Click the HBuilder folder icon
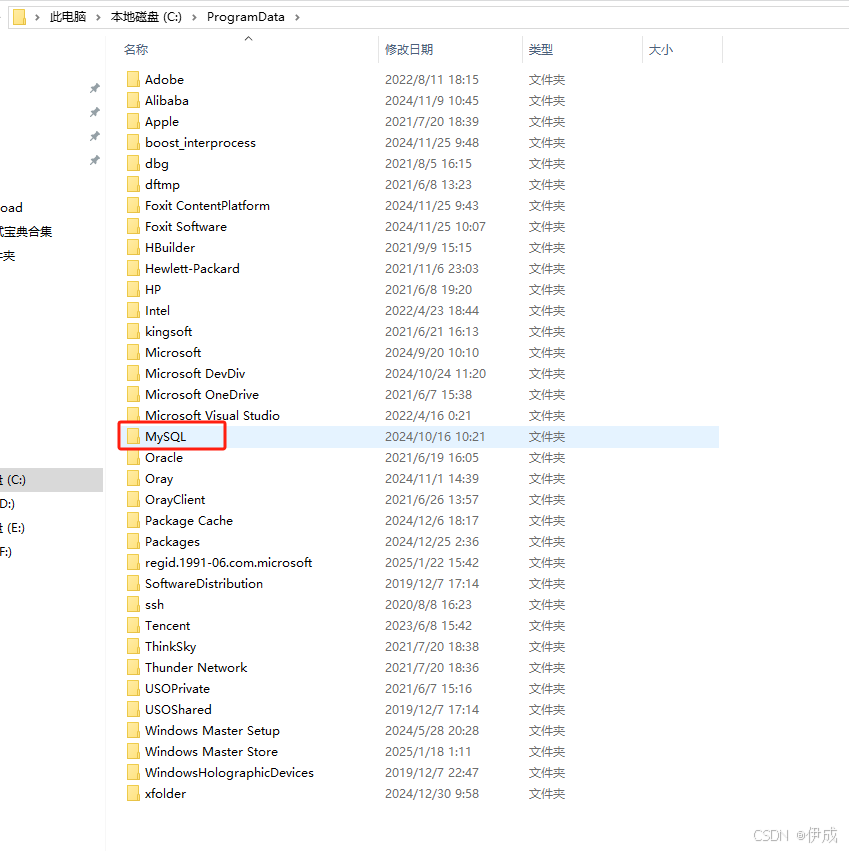849x851 pixels. click(133, 247)
